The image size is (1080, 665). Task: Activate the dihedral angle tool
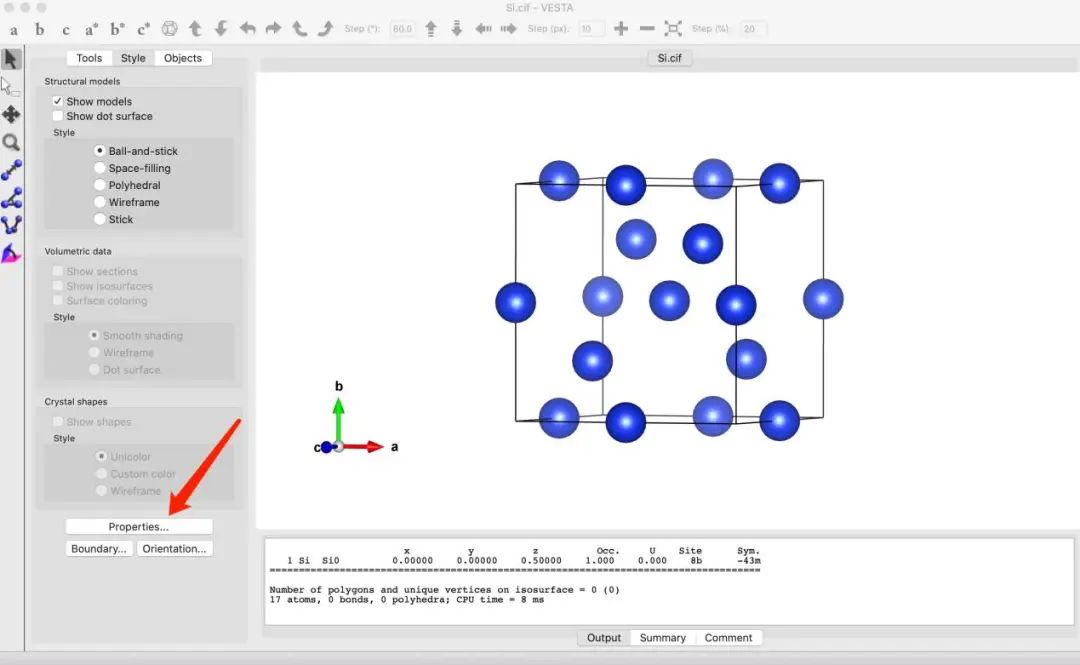point(11,225)
